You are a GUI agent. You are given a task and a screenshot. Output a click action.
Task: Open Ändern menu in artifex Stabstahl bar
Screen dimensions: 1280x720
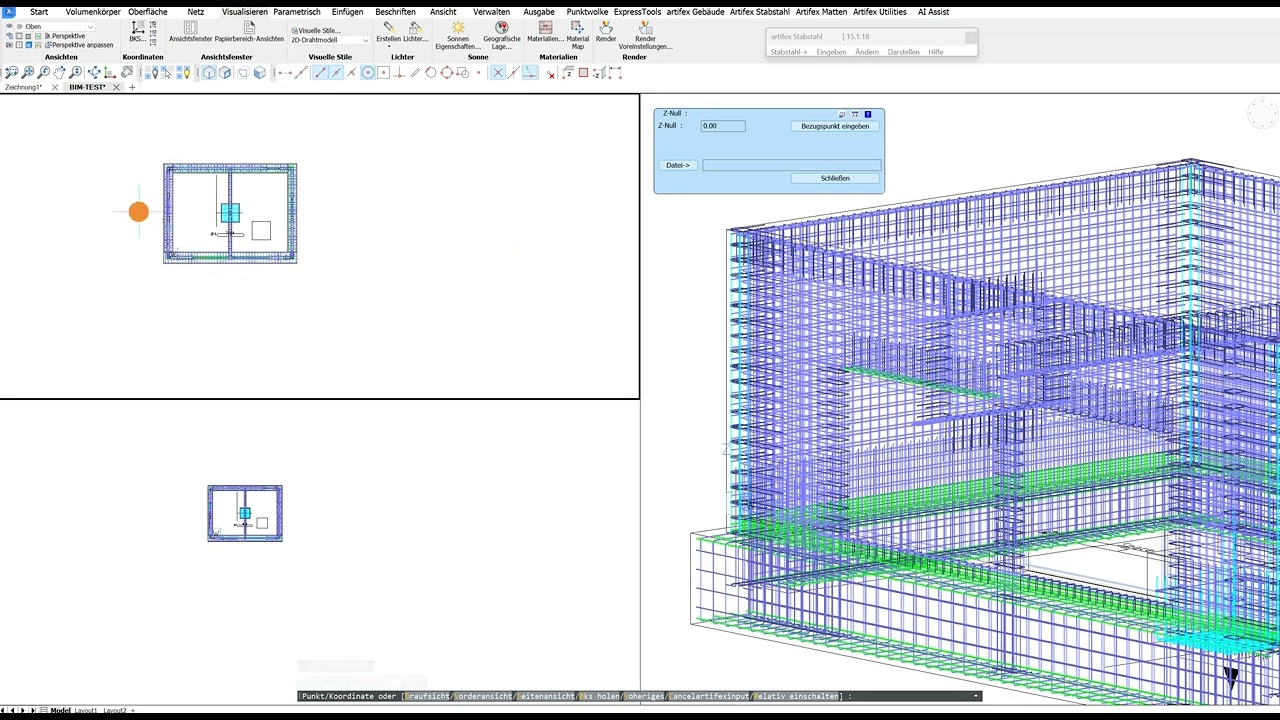pyautogui.click(x=867, y=52)
